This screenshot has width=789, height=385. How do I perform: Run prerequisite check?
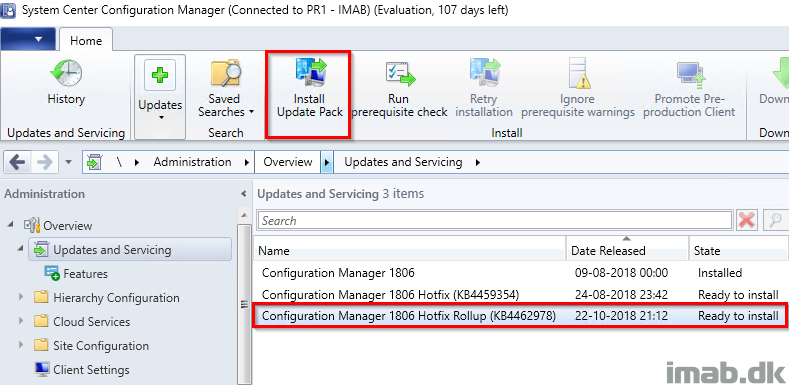pyautogui.click(x=400, y=90)
